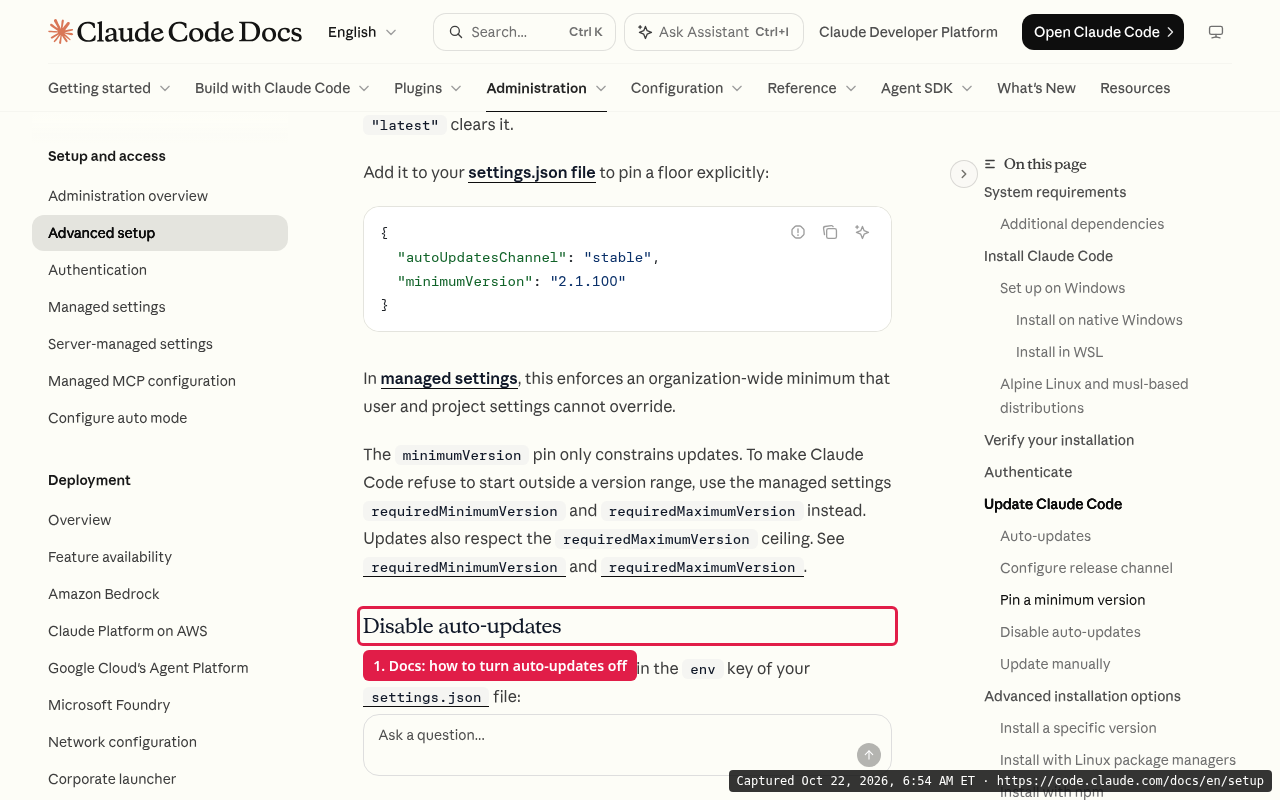Jump to 'Verify your installation' section
Image resolution: width=1280 pixels, height=800 pixels.
(x=1059, y=440)
